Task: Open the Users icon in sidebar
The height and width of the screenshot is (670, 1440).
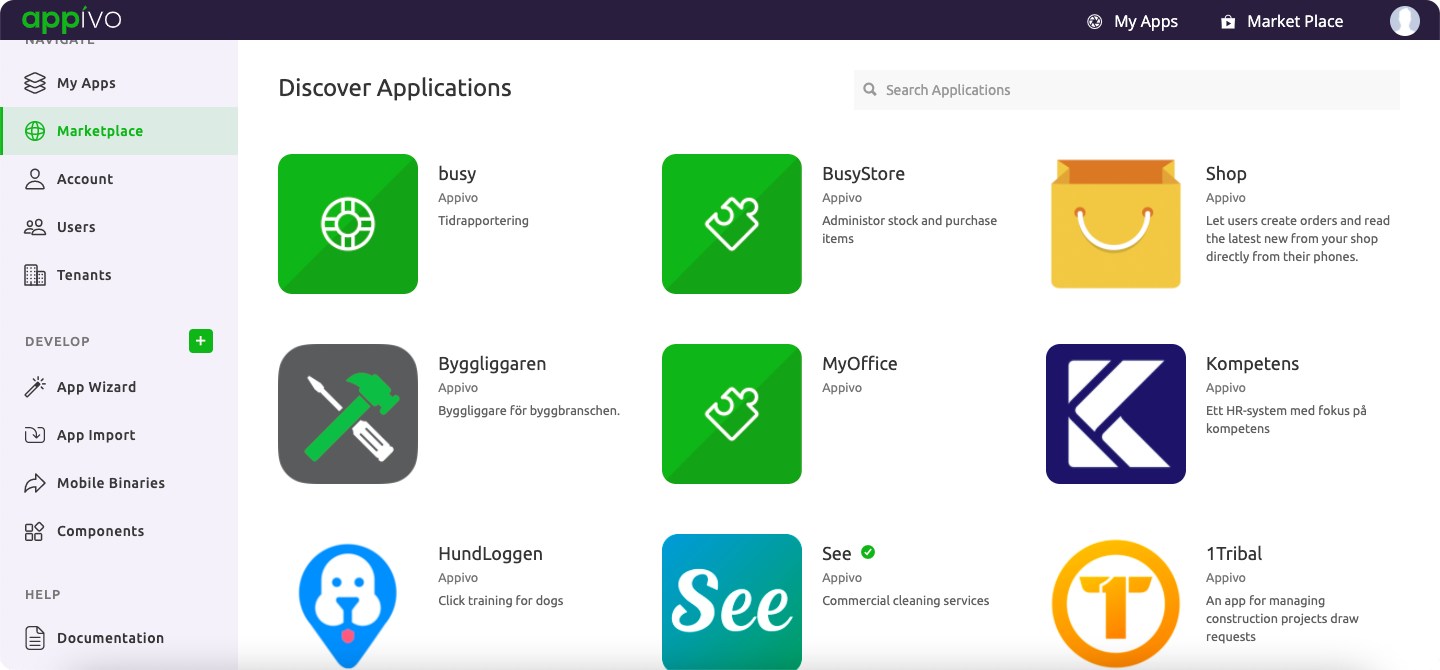Action: 36,226
